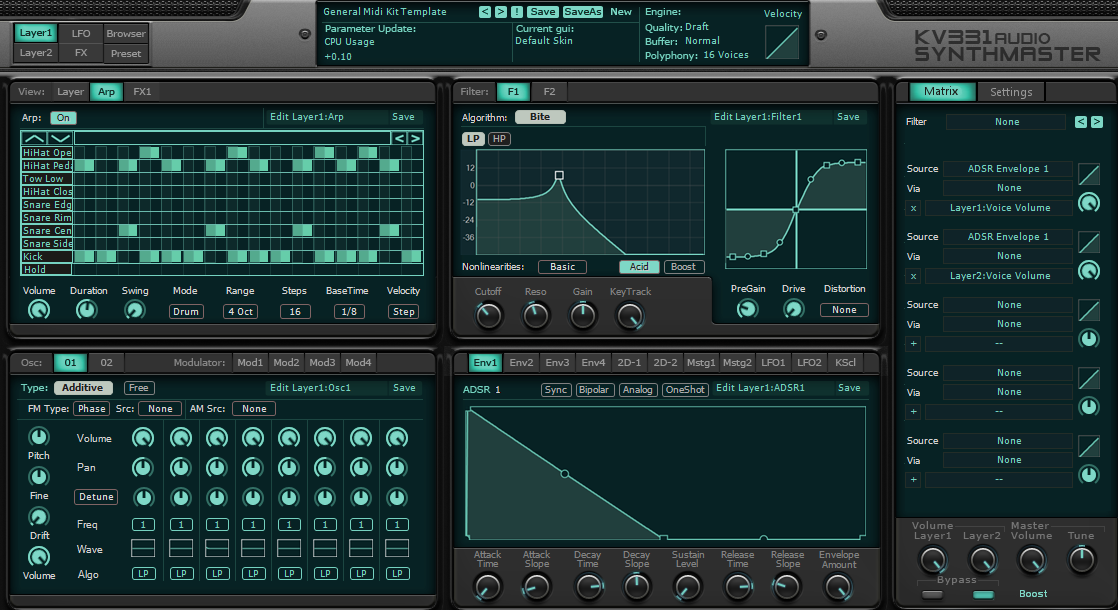Click matrix next page arrow
Viewport: 1118px width, 610px height.
[x=1097, y=122]
